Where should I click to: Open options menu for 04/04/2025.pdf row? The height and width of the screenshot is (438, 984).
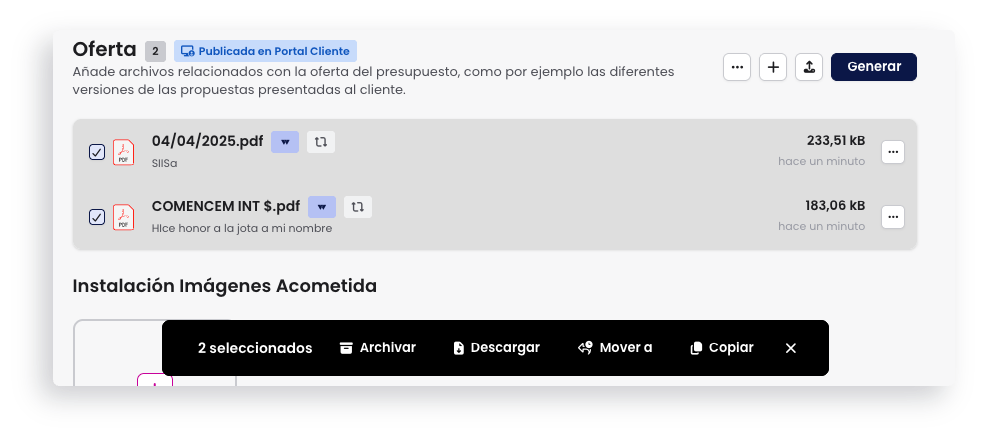893,152
